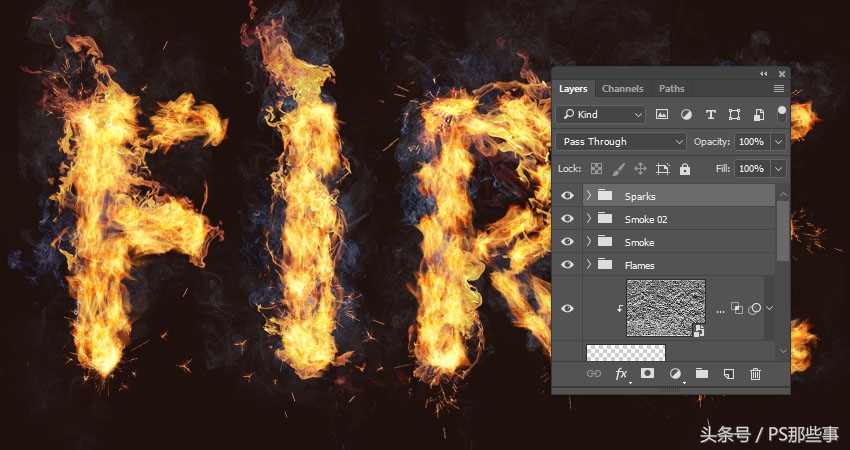
Task: Click the smart filters indicator icon
Action: 754,308
